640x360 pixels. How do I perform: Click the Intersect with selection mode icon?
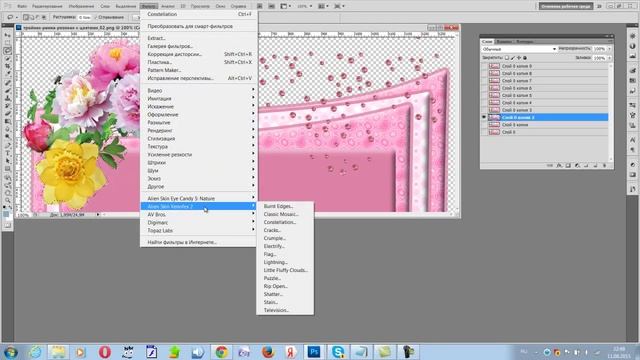point(44,17)
